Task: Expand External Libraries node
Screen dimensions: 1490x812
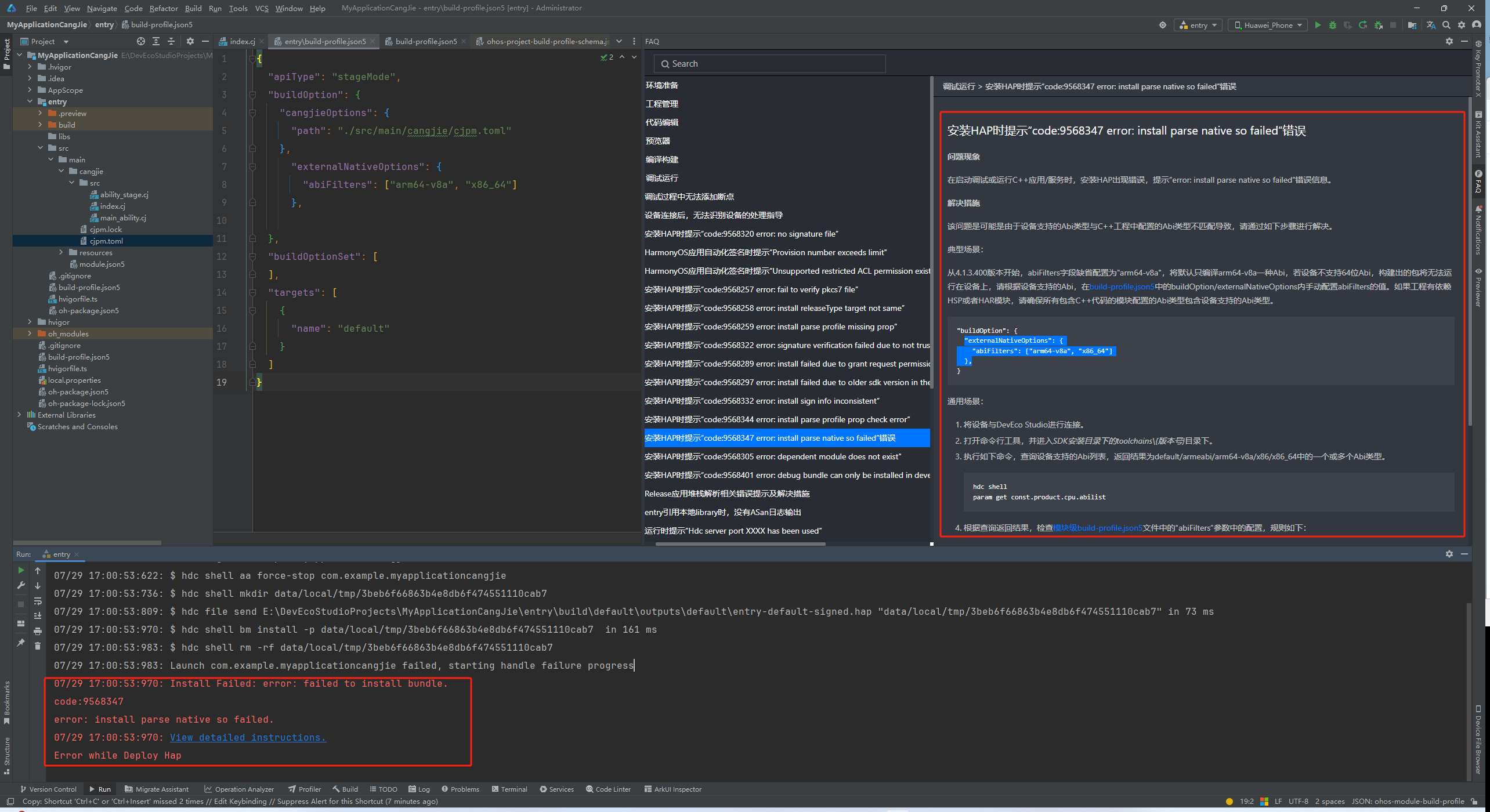Action: (x=20, y=415)
